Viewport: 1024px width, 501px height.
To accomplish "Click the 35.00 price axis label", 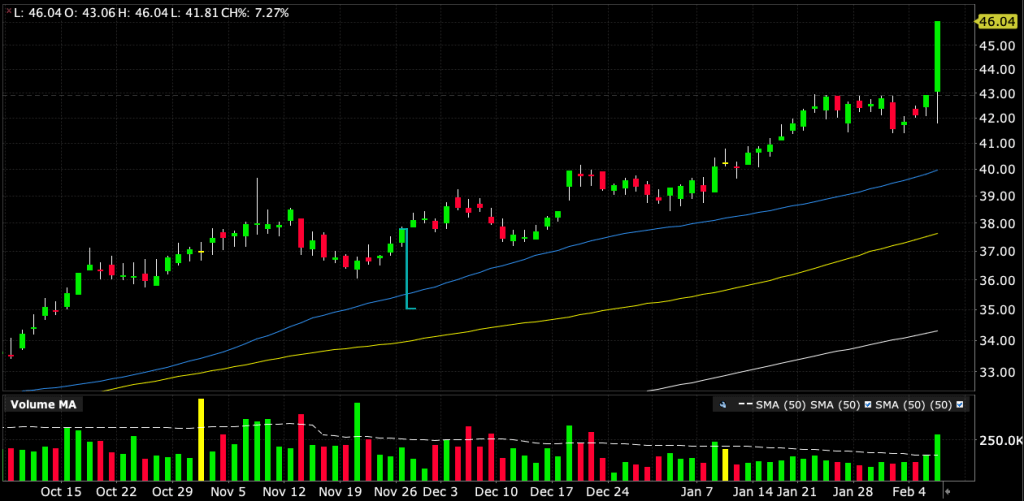I will pos(996,310).
